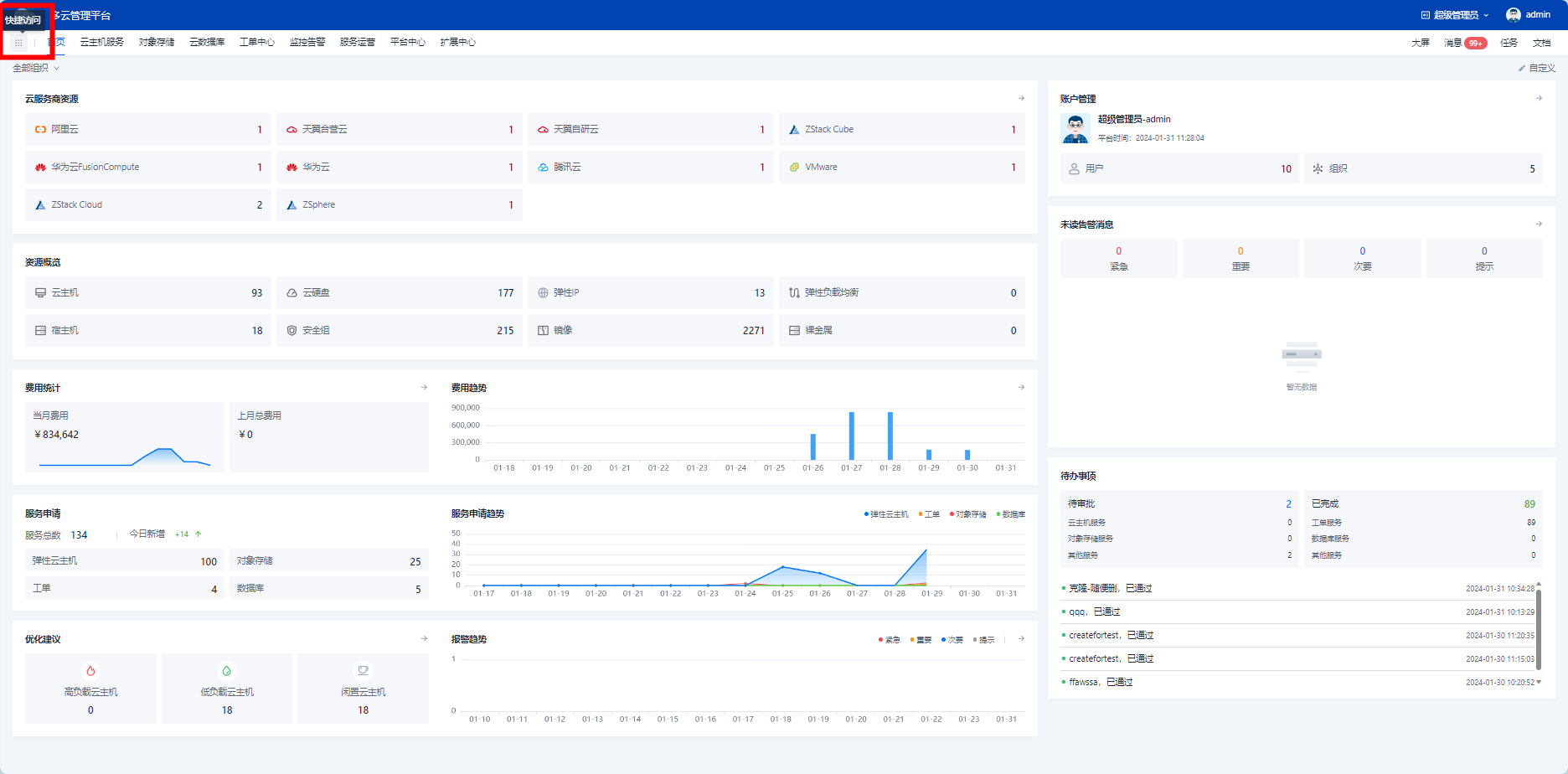Click the 华为云FusionCompute logo icon

click(x=40, y=168)
